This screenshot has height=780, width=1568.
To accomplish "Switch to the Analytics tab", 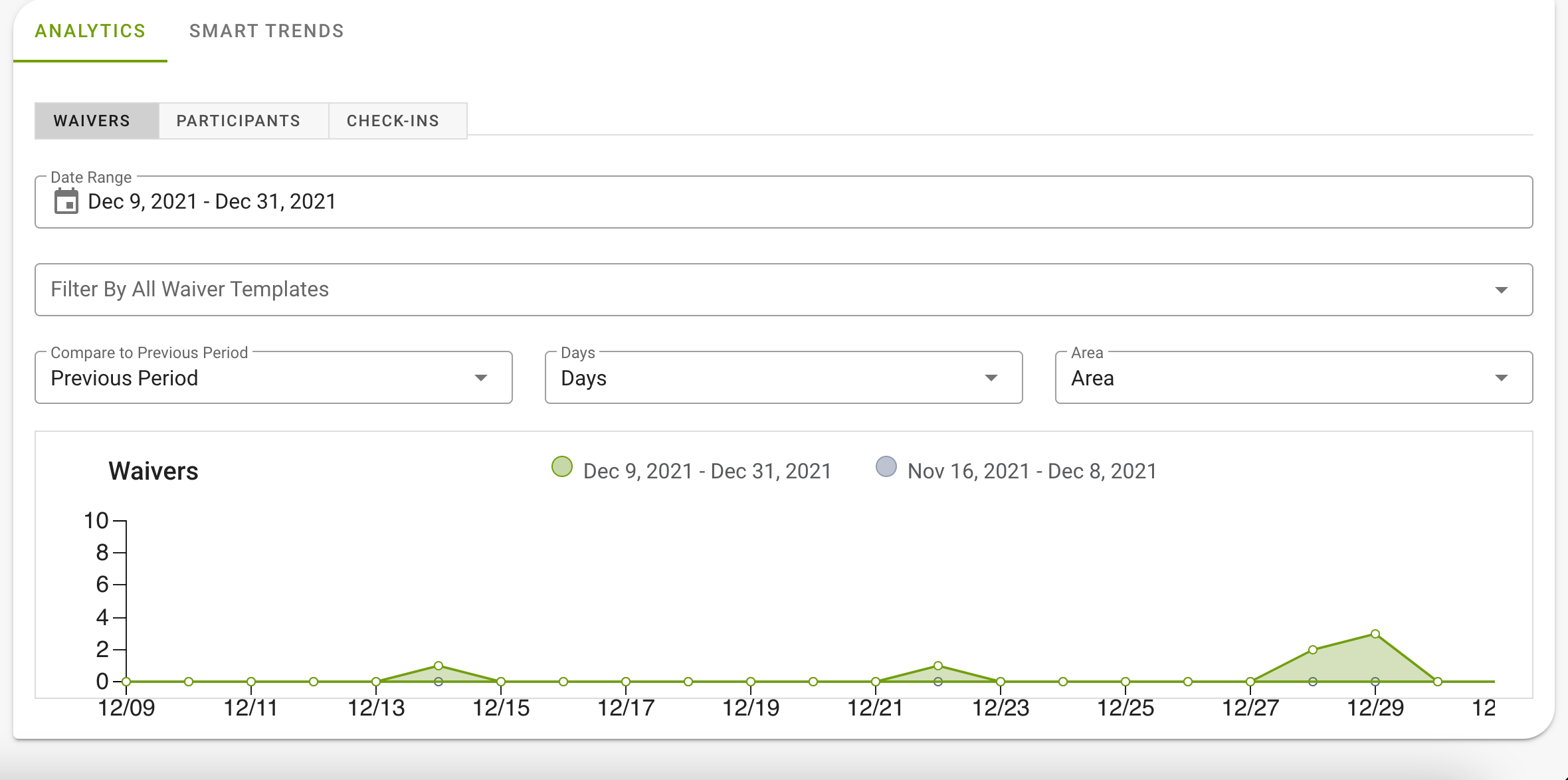I will 90,31.
